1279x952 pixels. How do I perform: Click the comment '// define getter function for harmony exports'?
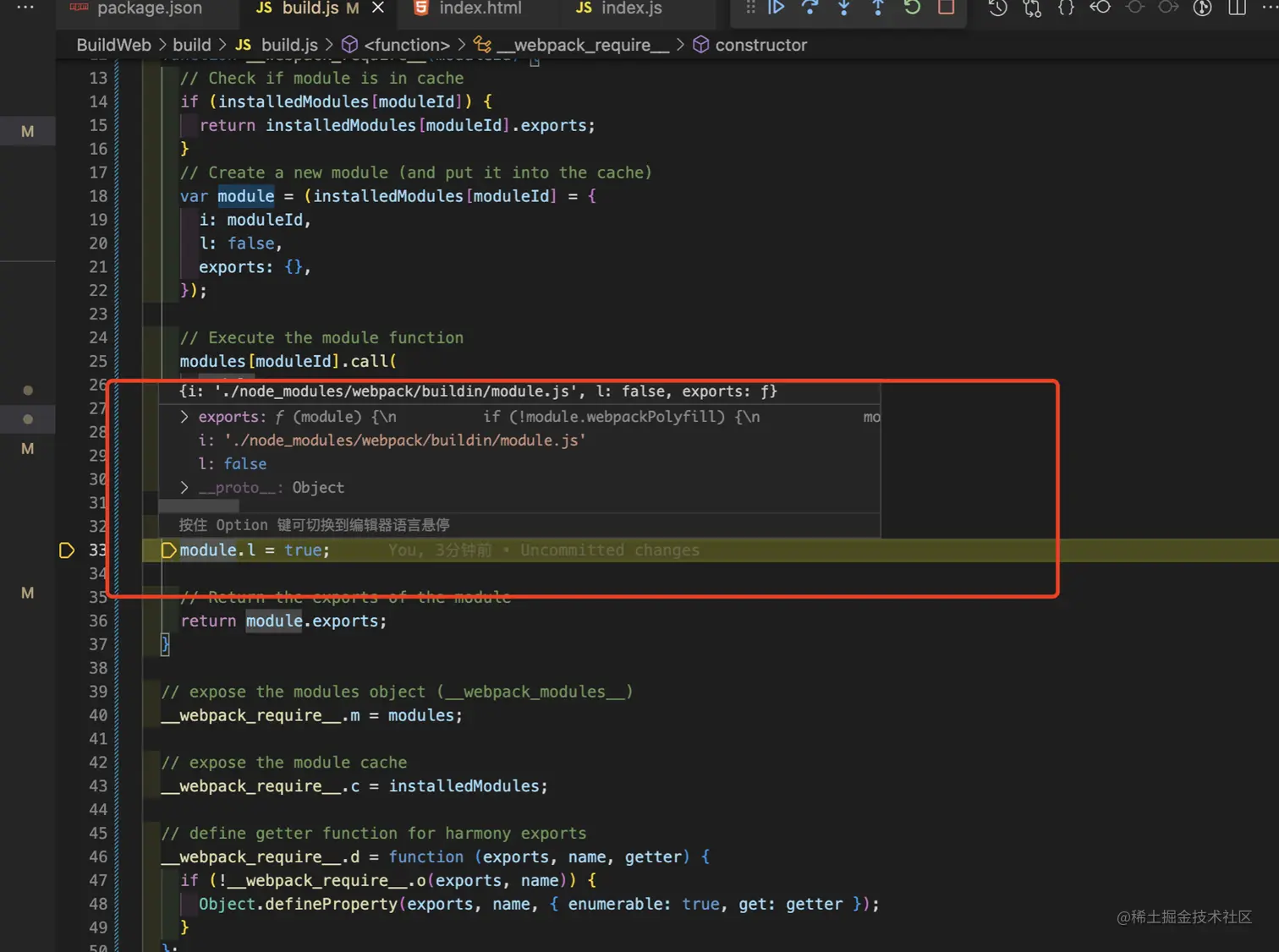374,834
